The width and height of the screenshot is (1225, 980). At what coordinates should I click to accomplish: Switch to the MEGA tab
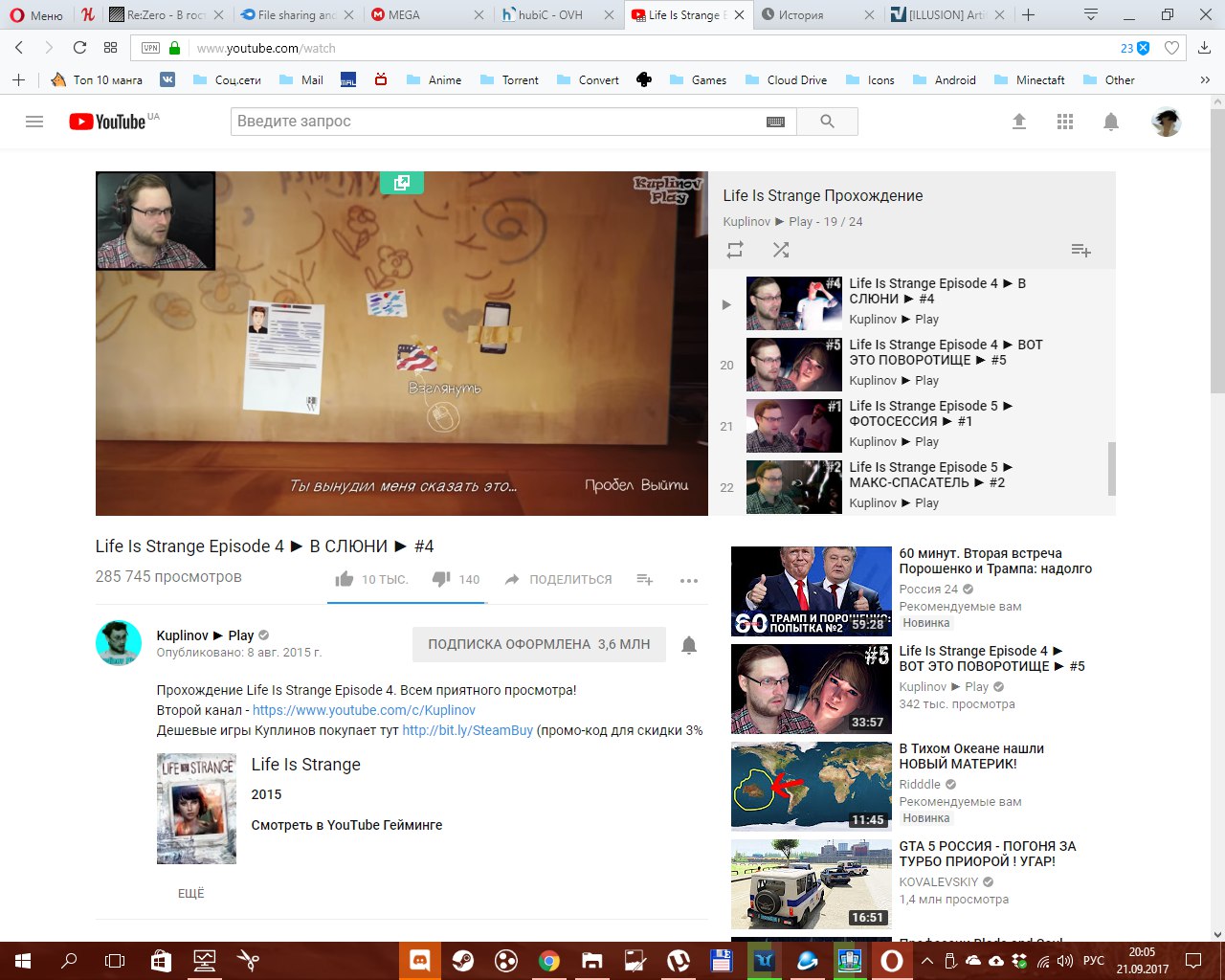pos(427,15)
